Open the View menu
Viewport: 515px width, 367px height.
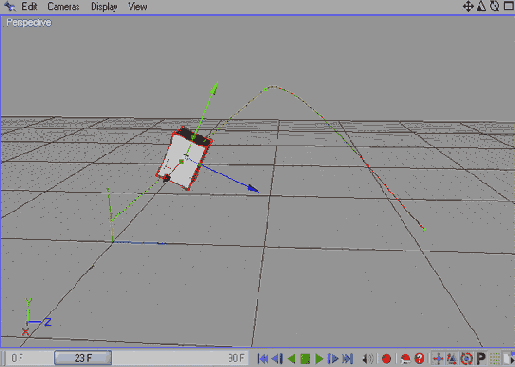138,7
